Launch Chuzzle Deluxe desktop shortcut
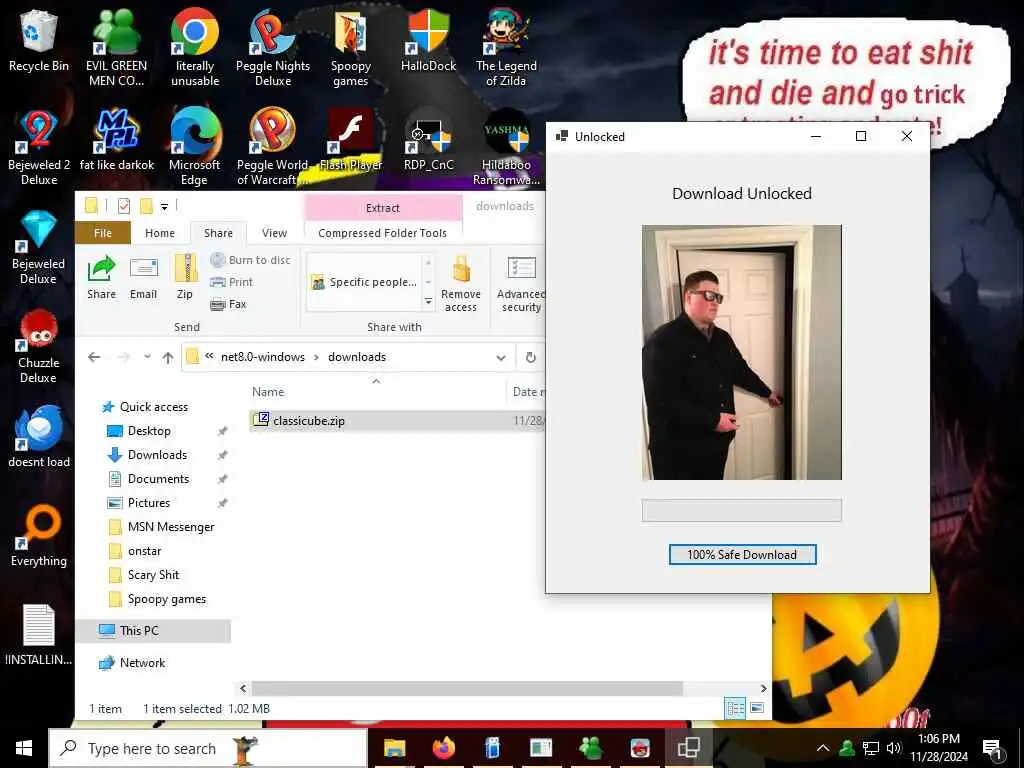Image resolution: width=1024 pixels, height=768 pixels. point(39,346)
